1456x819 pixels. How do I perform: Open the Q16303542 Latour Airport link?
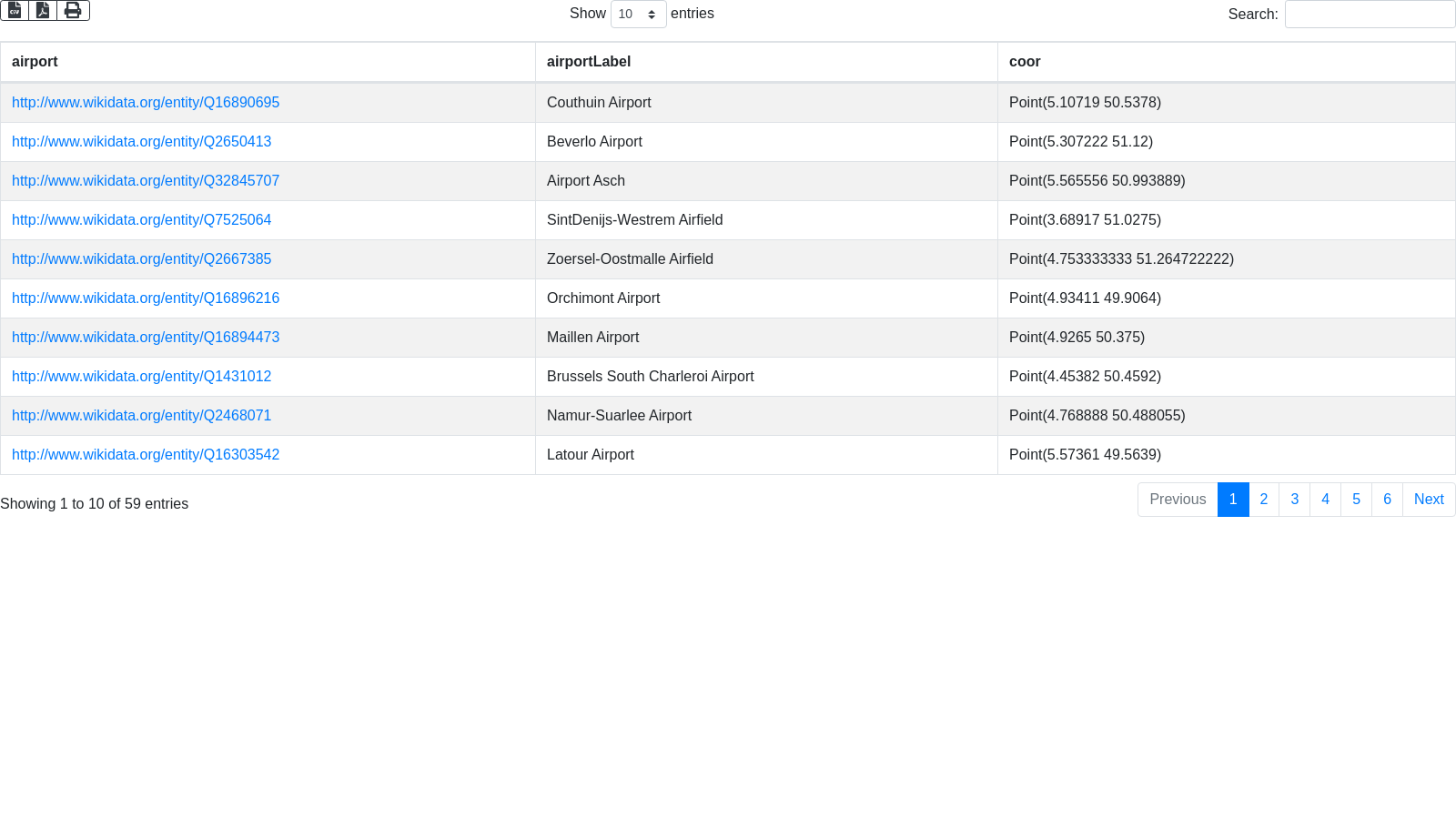pos(146,455)
